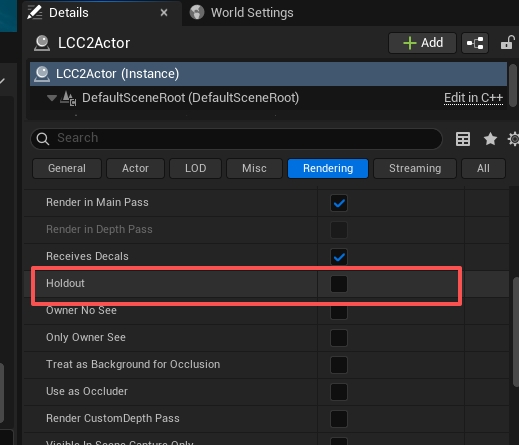Click the Use as Occluder label
This screenshot has width=519, height=445.
(x=87, y=391)
